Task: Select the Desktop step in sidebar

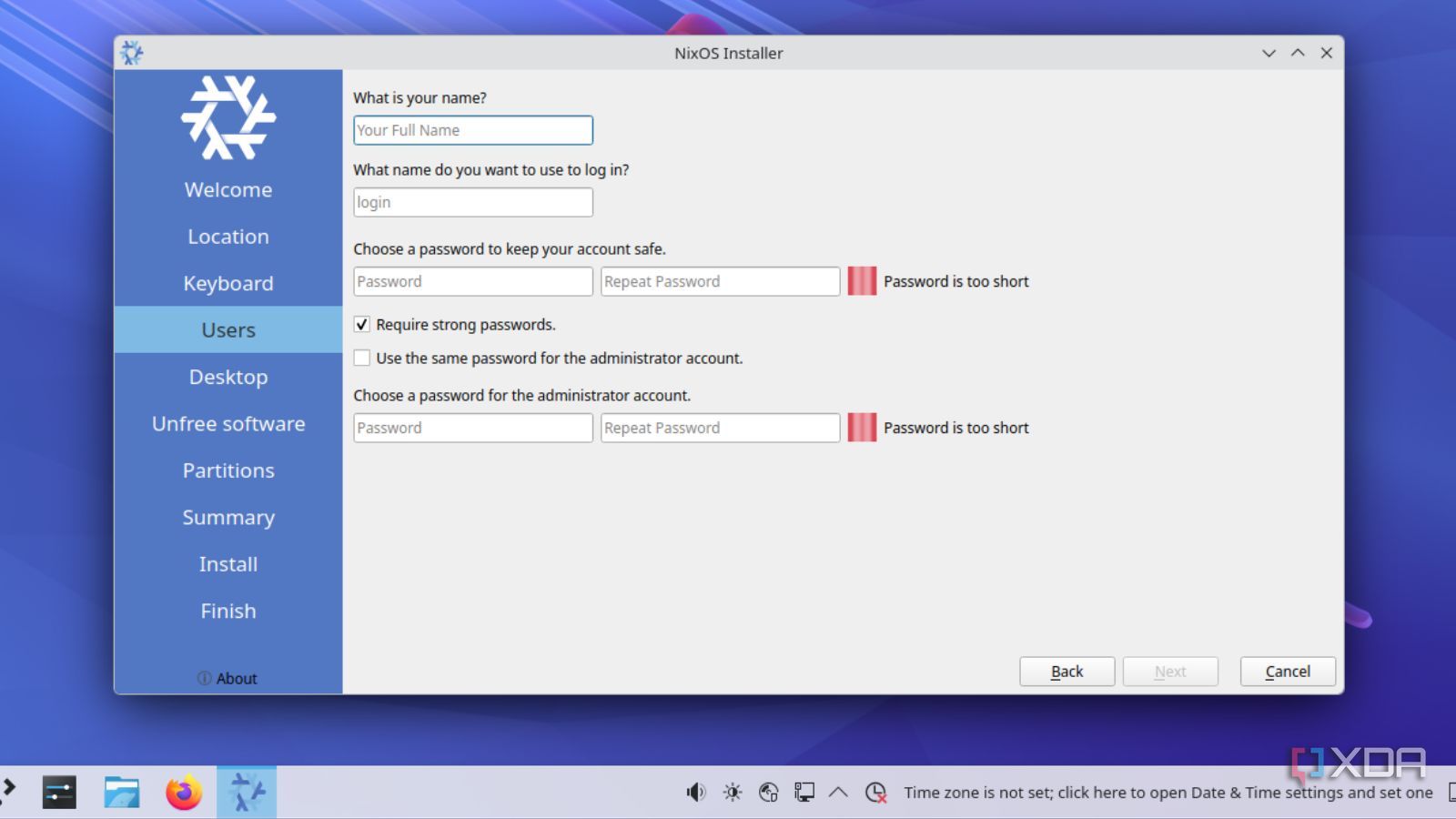Action: click(228, 377)
